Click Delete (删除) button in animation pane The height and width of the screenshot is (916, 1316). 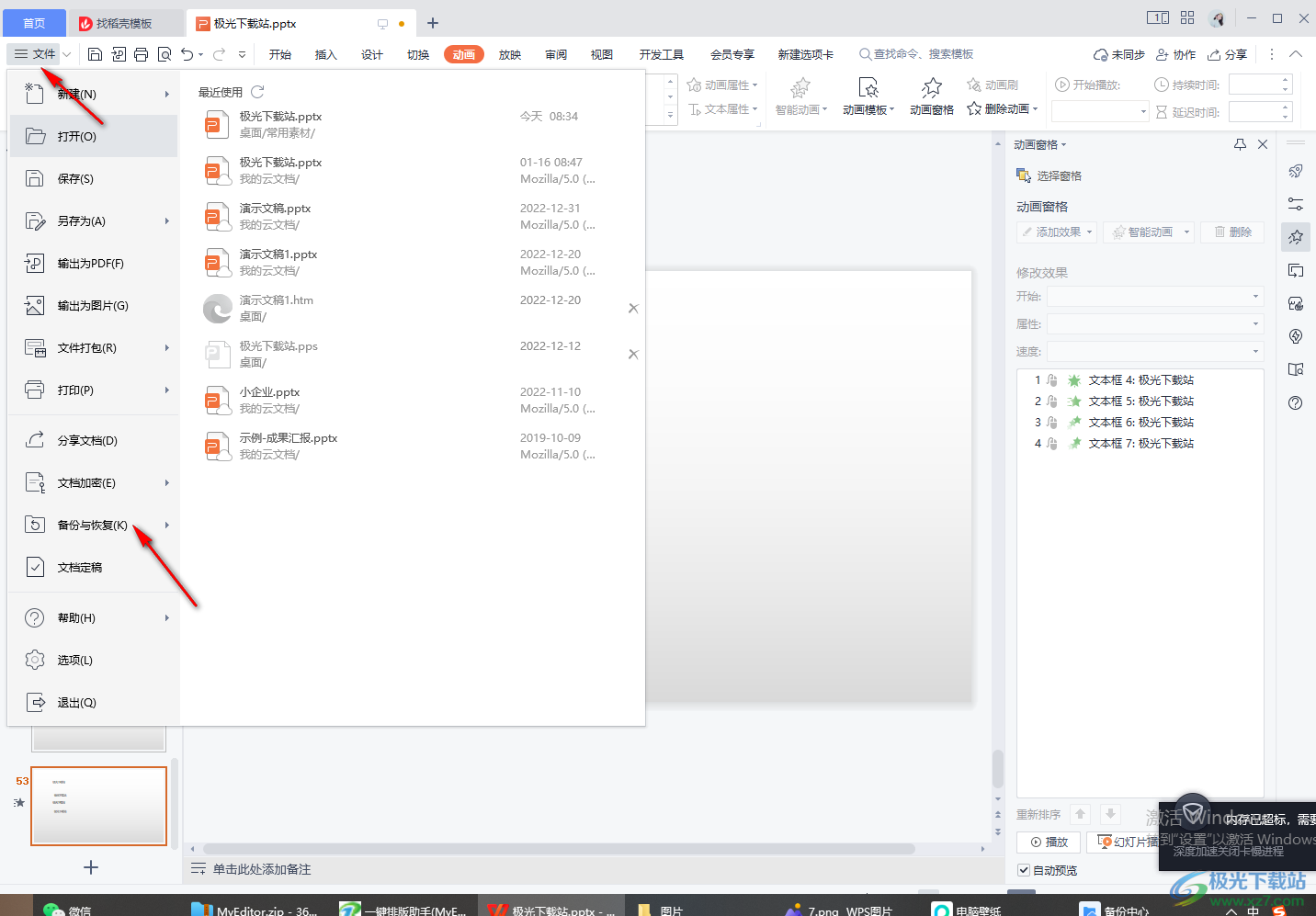[1232, 232]
